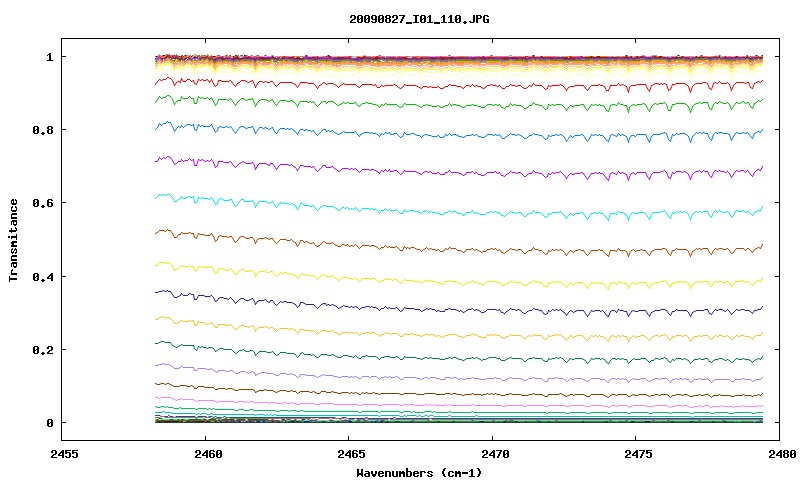Click the y-axis tick label 0.4
This screenshot has height=480, width=800.
click(43, 276)
